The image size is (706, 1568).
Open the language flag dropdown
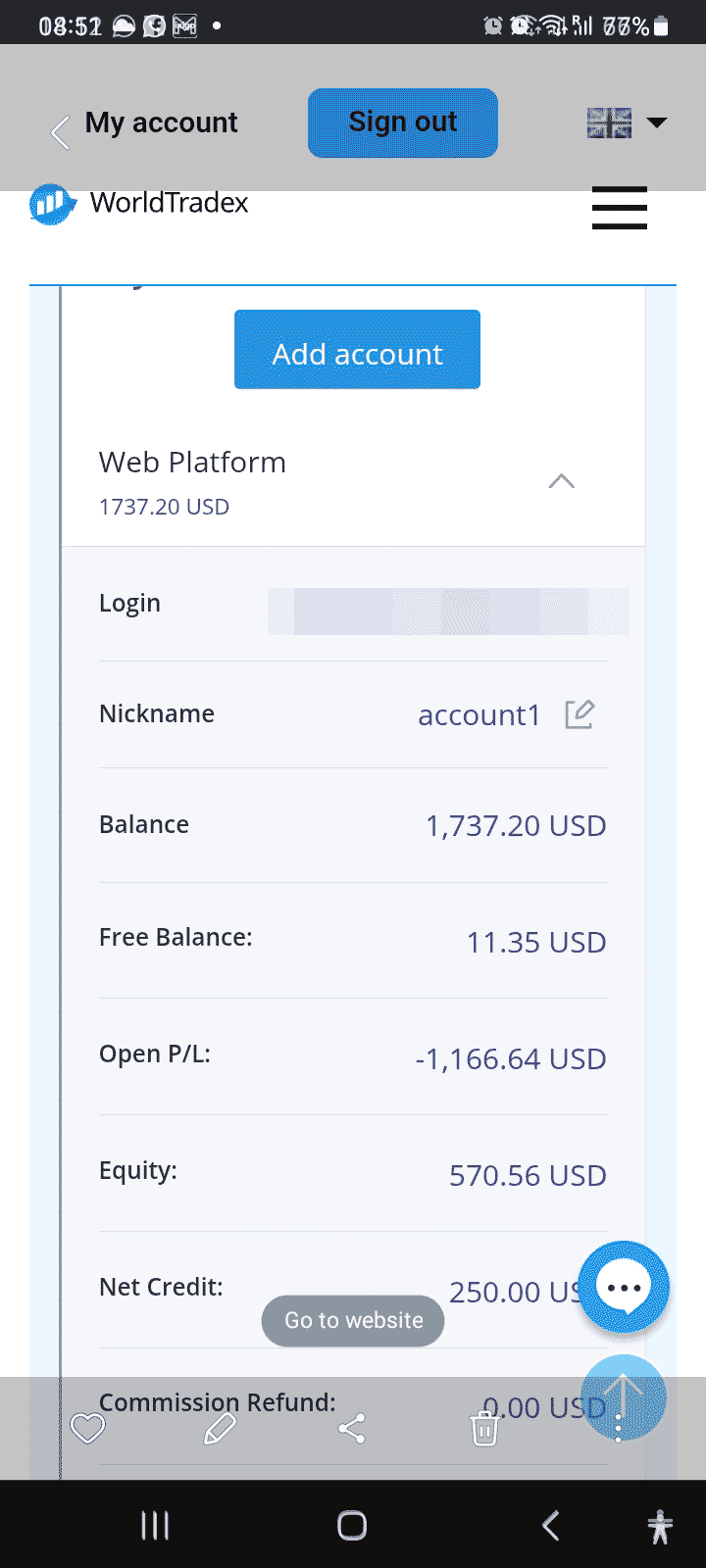pos(628,122)
